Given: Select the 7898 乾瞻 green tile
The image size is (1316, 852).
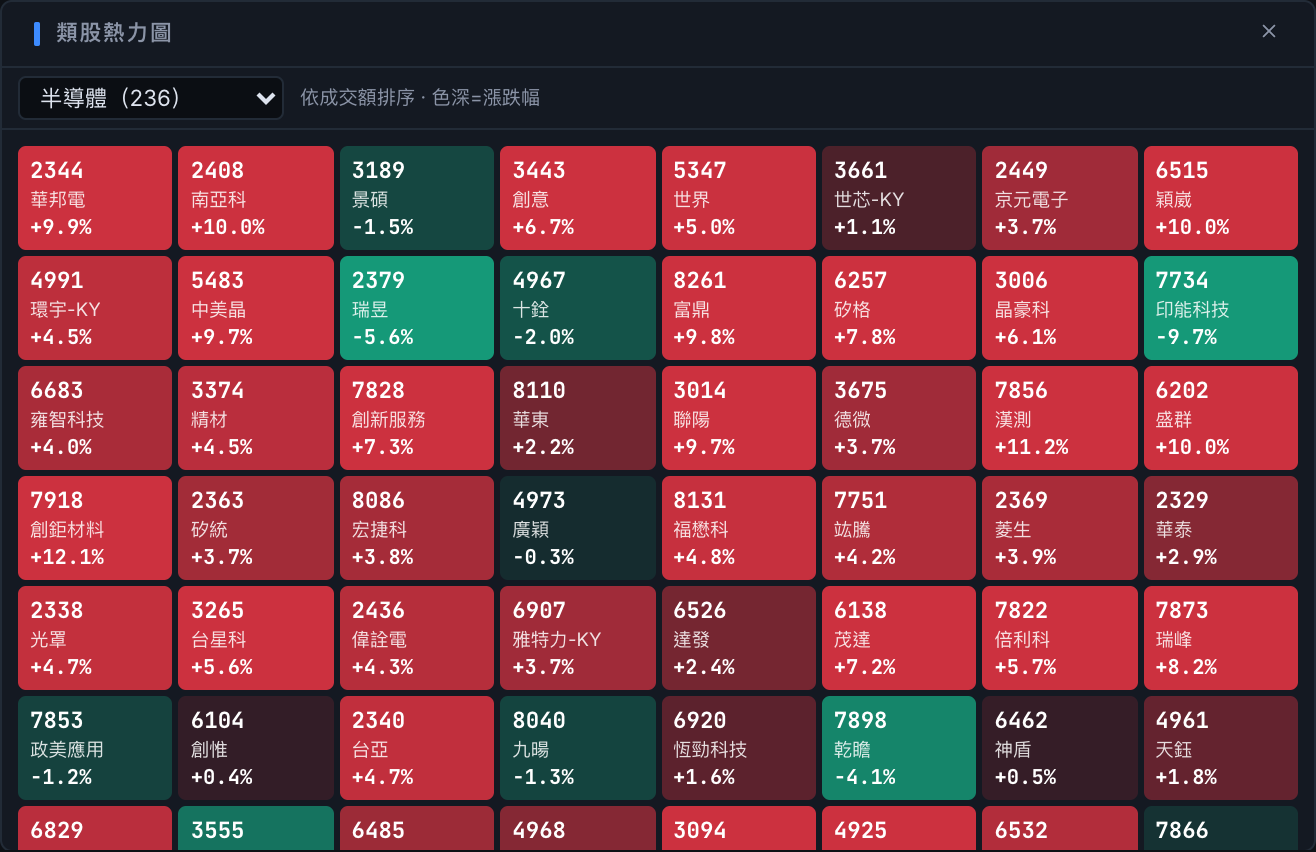Looking at the screenshot, I should point(899,748).
